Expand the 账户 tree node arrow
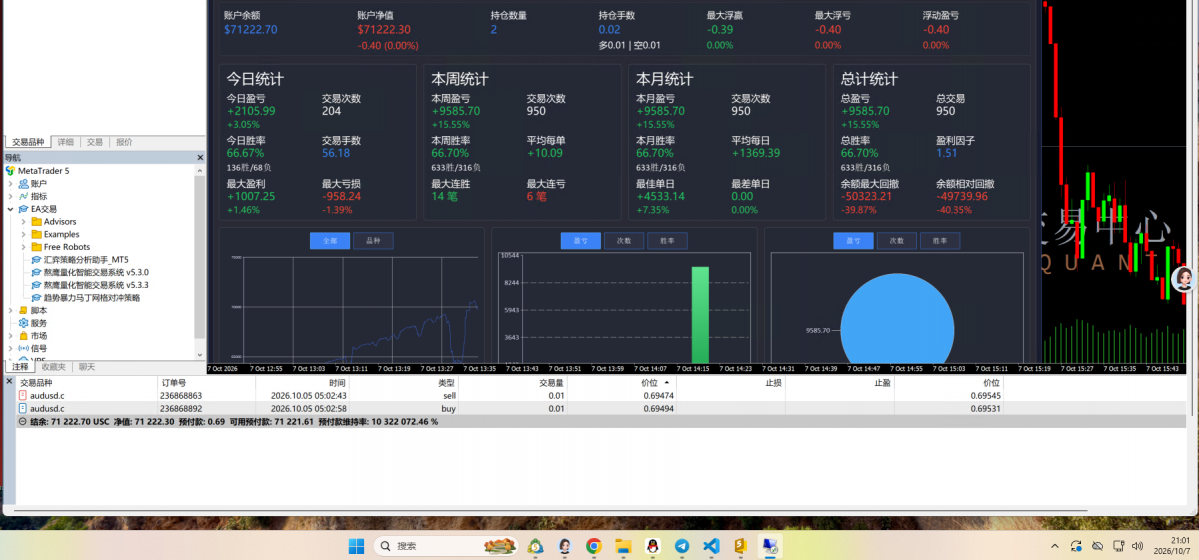The height and width of the screenshot is (560, 1199). pos(11,184)
